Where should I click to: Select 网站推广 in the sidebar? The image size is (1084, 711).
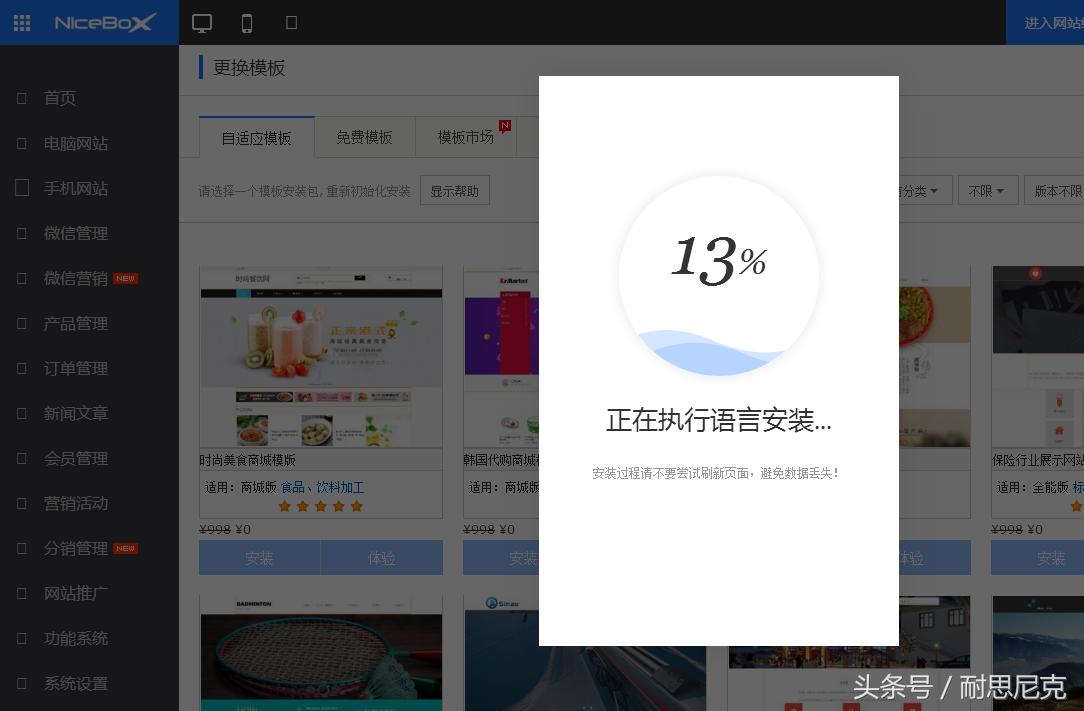pyautogui.click(x=74, y=593)
